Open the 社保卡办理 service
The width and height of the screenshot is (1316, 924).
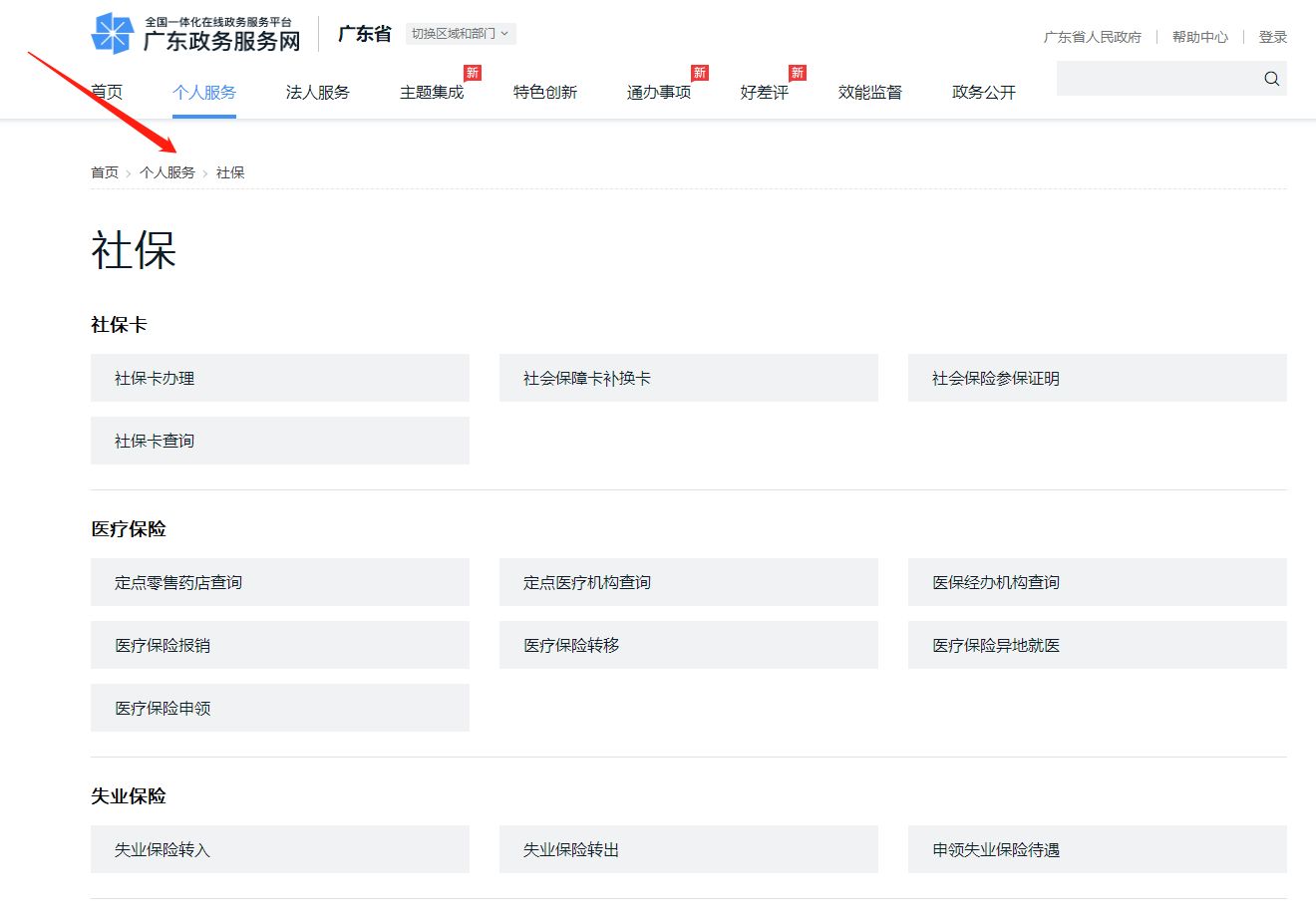280,378
